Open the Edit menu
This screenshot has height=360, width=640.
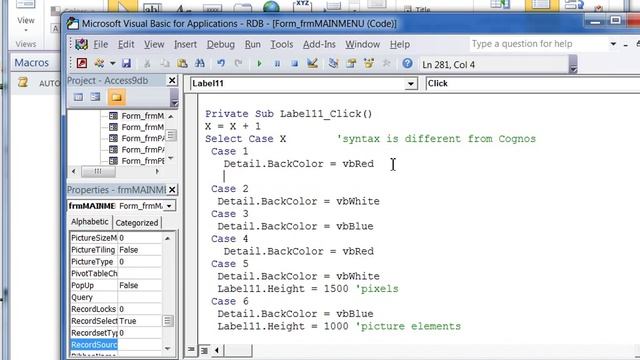click(126, 44)
